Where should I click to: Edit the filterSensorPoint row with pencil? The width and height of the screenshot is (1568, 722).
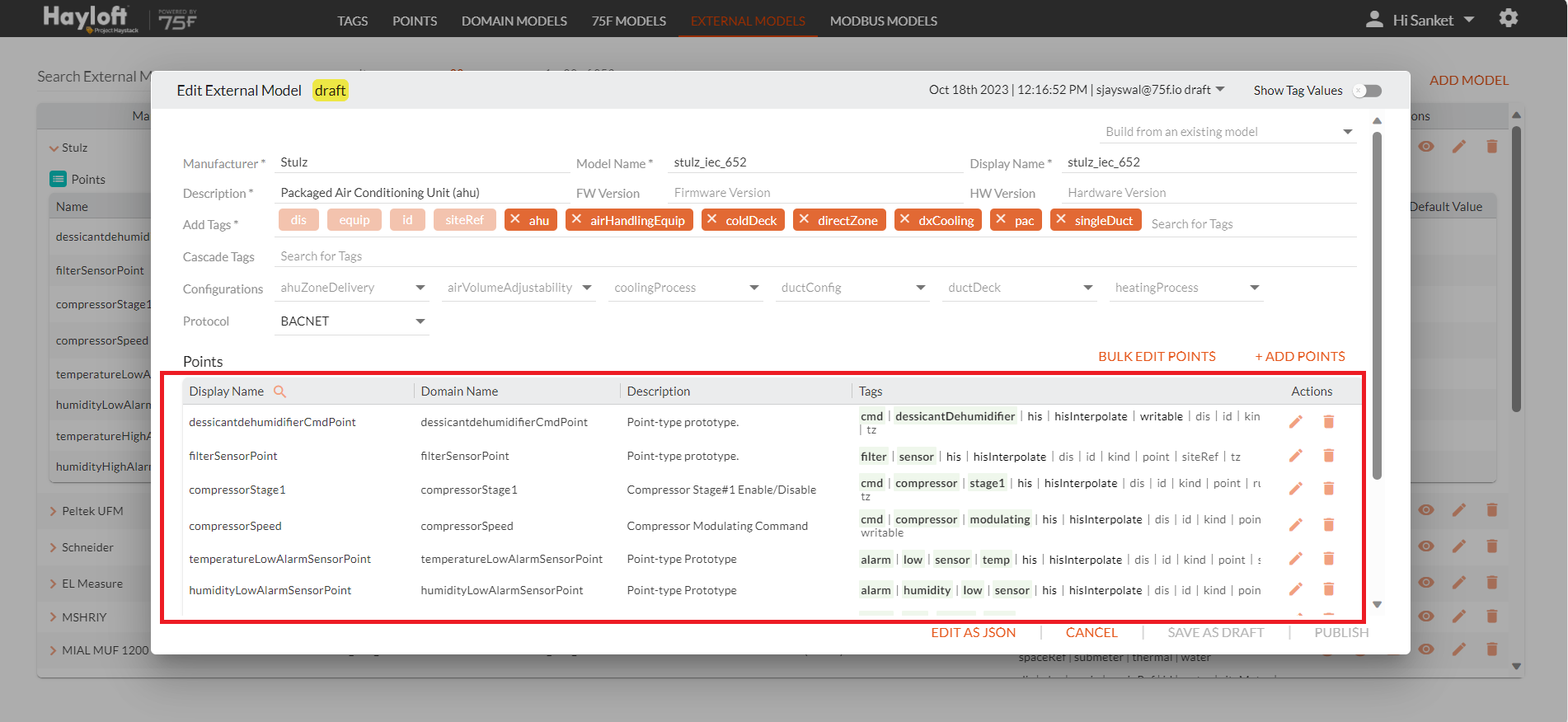1296,456
